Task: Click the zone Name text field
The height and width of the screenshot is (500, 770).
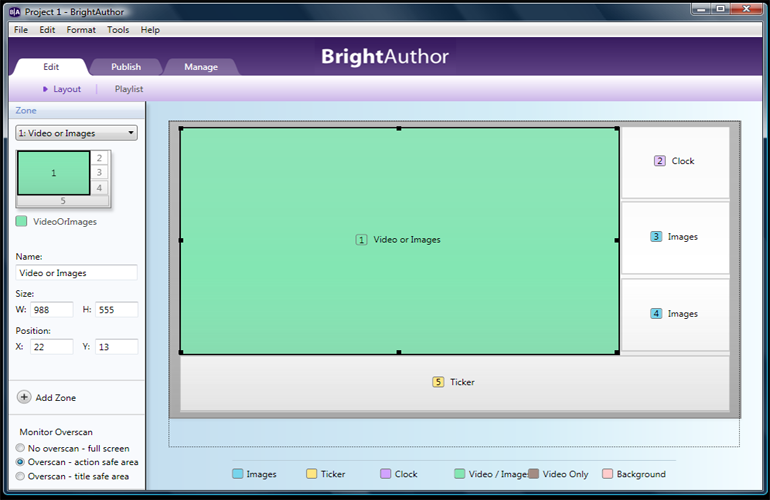Action: pos(77,273)
